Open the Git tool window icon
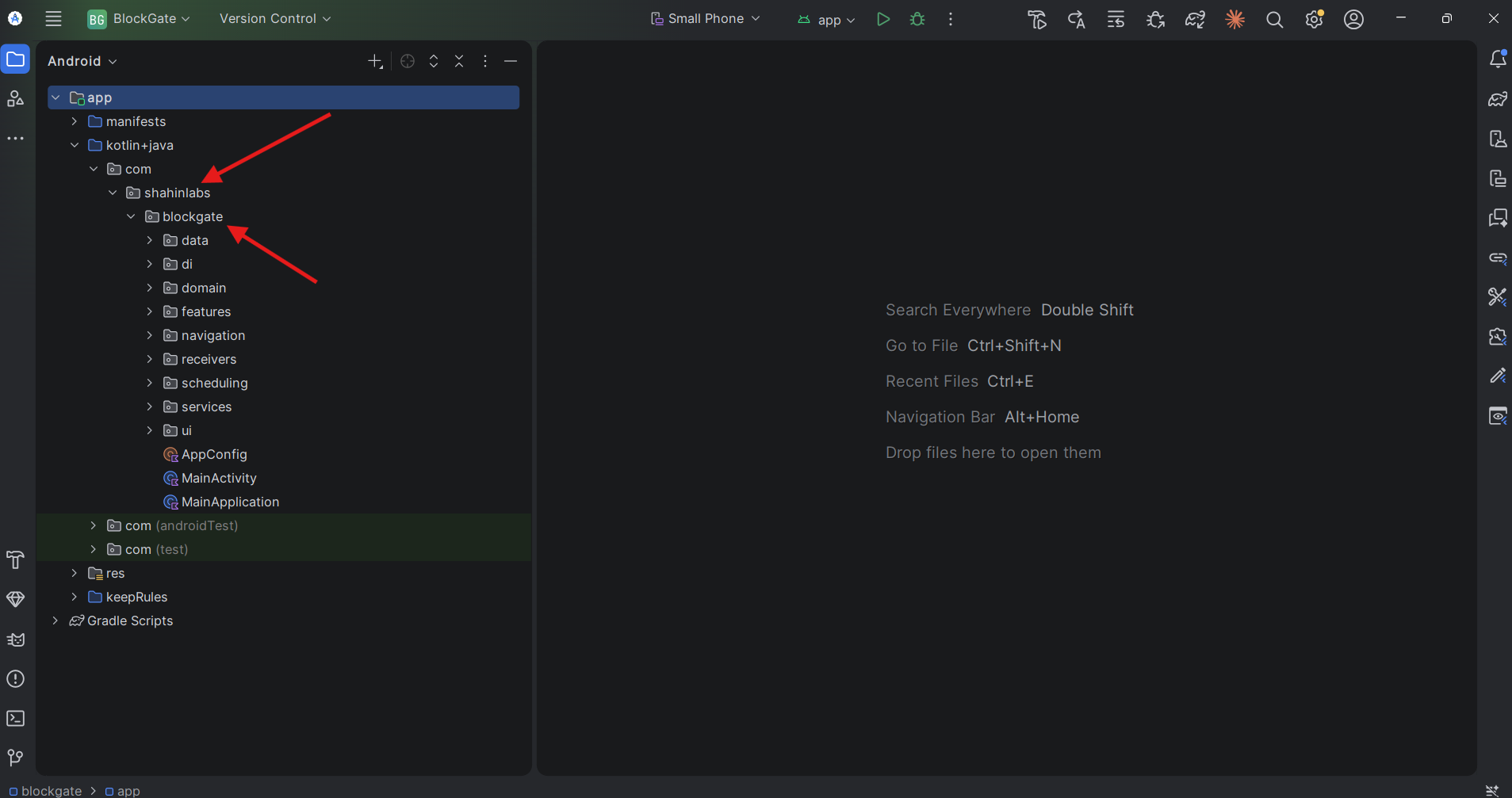Screen dimensions: 1512x798 tap(15, 758)
